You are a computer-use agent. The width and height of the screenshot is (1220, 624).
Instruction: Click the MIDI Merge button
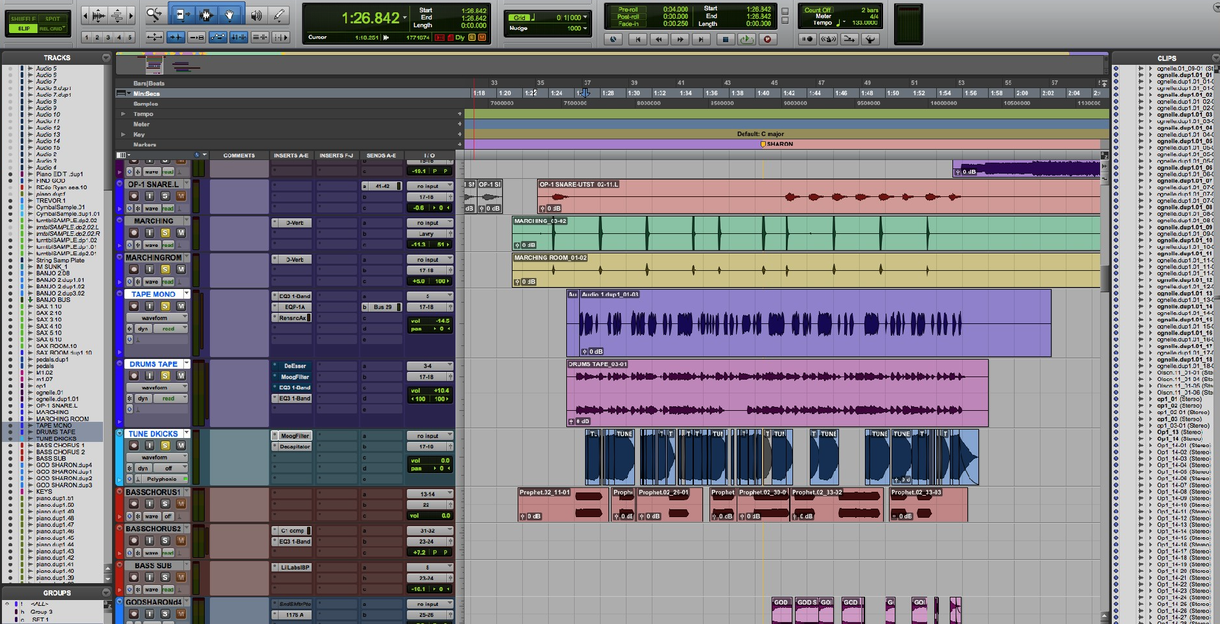click(849, 39)
